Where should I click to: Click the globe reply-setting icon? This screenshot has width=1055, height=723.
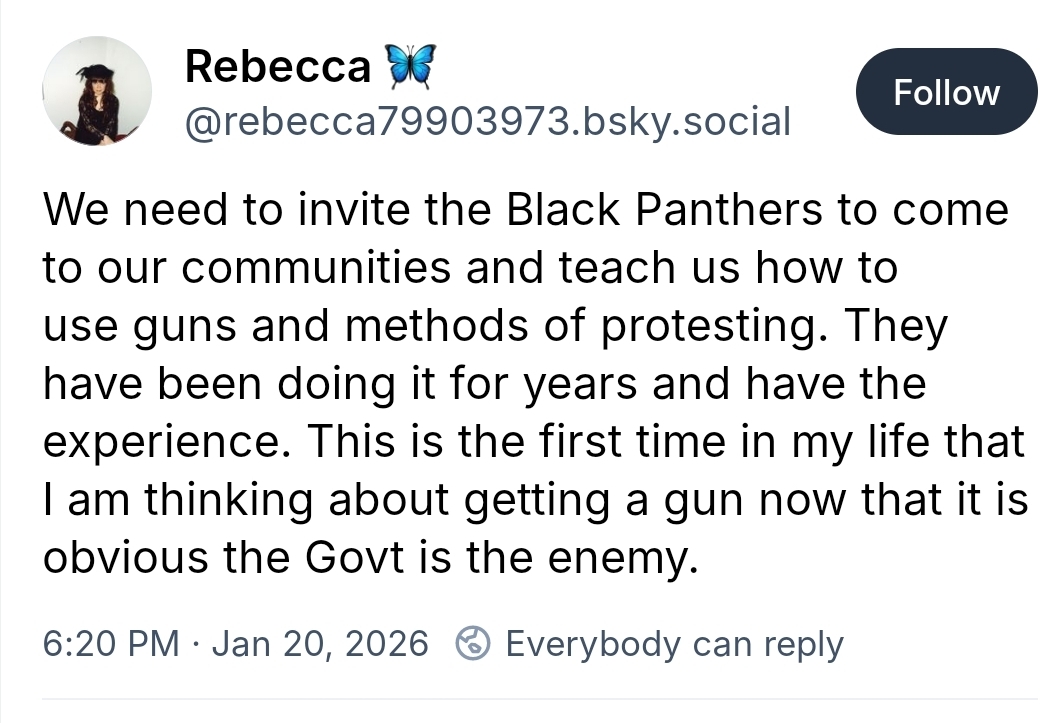[x=471, y=643]
